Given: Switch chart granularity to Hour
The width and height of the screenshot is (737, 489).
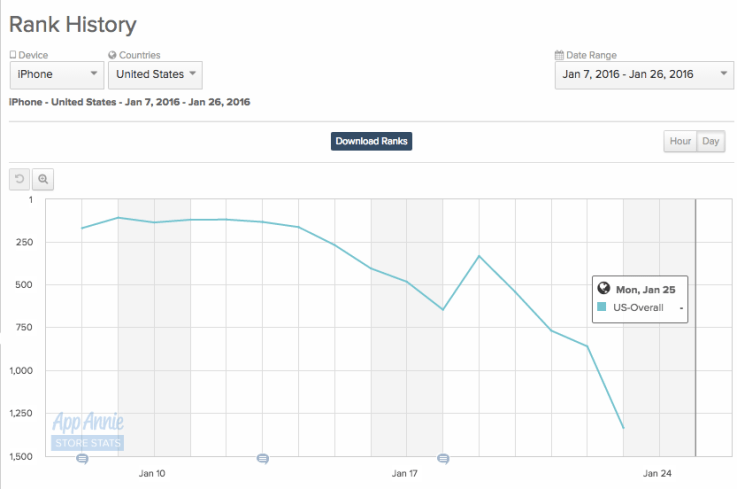Looking at the screenshot, I should click(x=680, y=141).
